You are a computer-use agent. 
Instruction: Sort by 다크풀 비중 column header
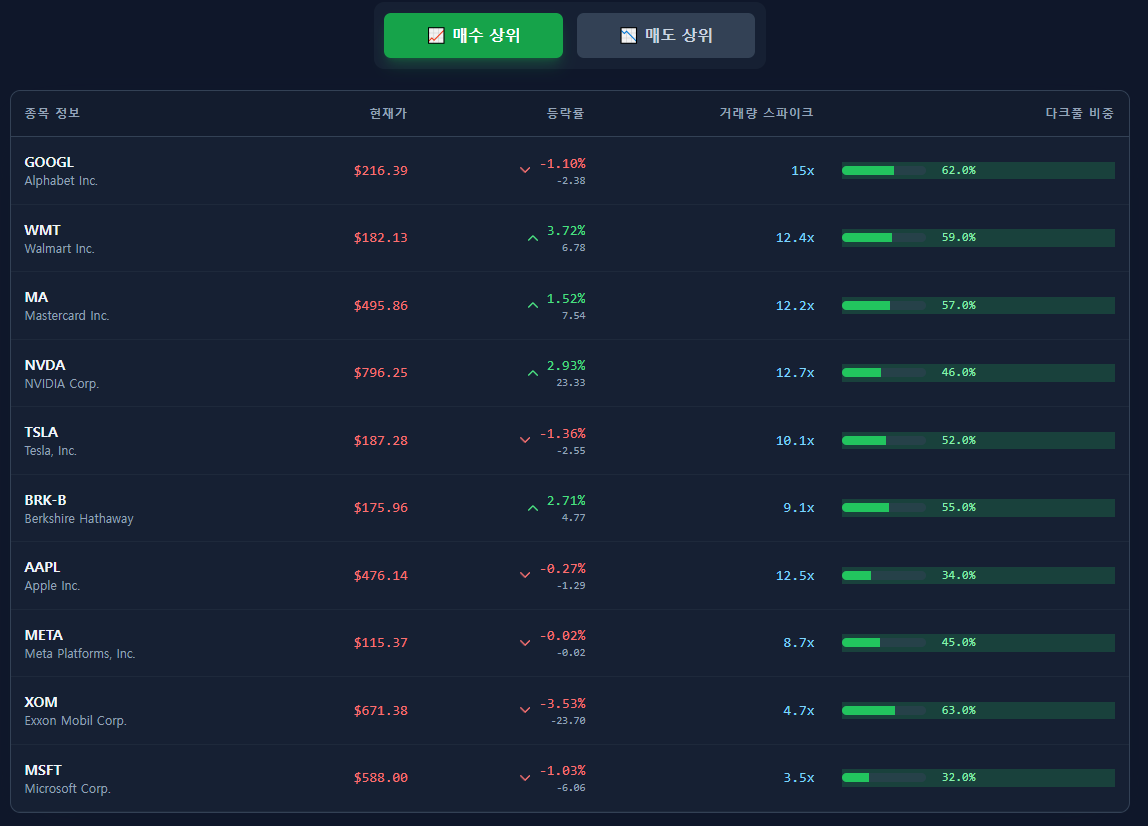[x=1079, y=113]
